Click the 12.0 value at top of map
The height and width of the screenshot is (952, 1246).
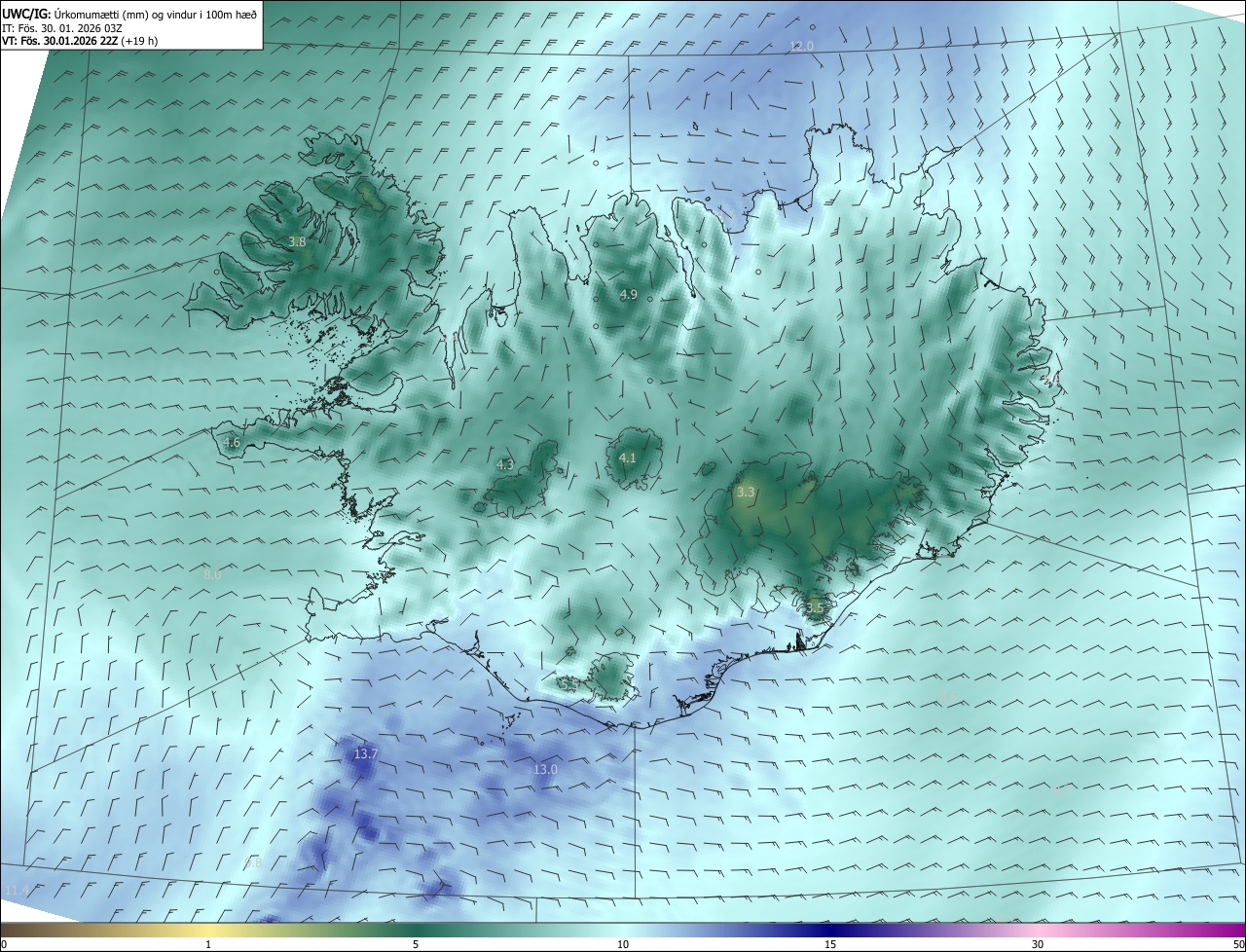[x=801, y=47]
